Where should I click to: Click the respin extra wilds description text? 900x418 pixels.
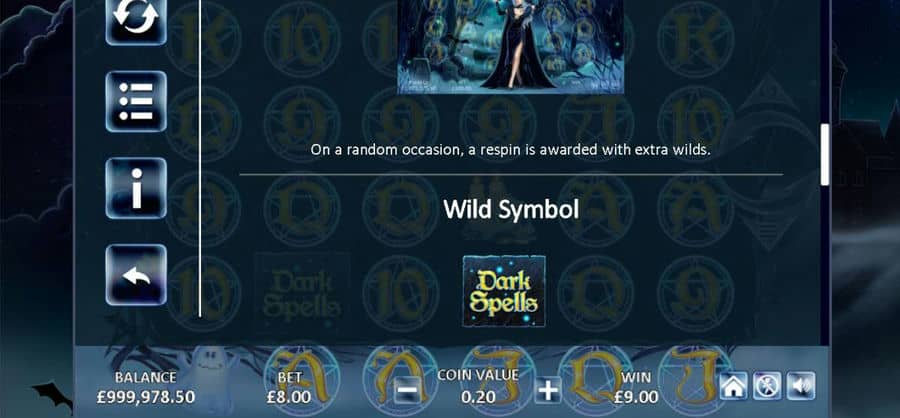click(511, 150)
